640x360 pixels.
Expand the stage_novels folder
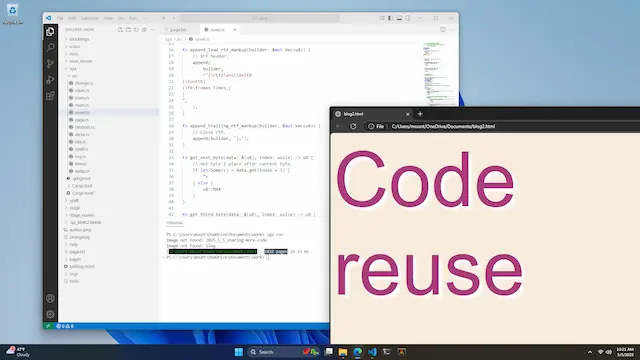click(82, 215)
